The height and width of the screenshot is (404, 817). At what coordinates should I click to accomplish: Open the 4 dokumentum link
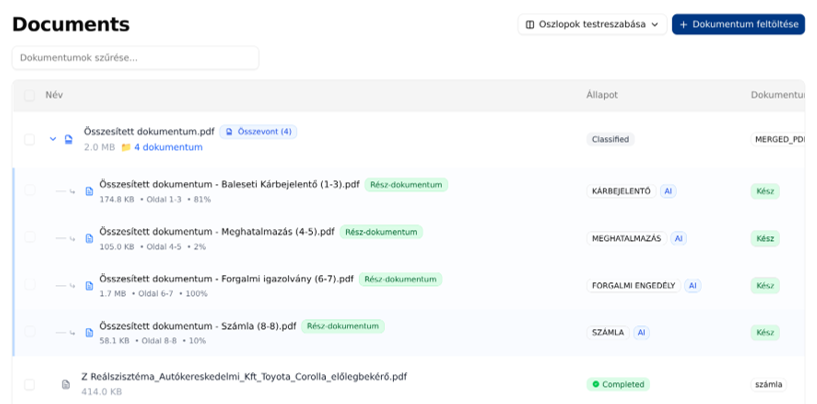pos(167,147)
